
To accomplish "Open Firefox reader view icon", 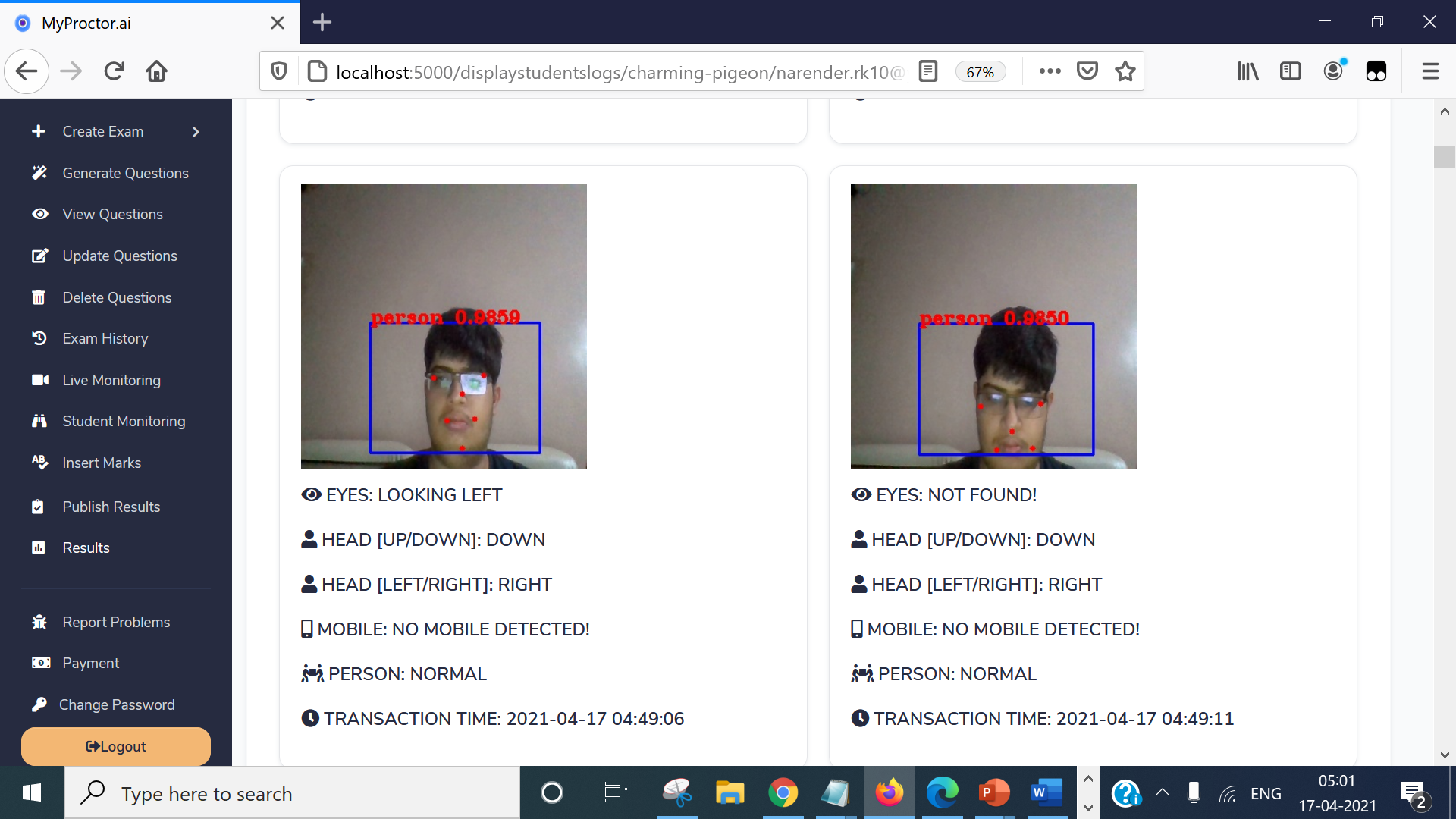I will point(928,71).
